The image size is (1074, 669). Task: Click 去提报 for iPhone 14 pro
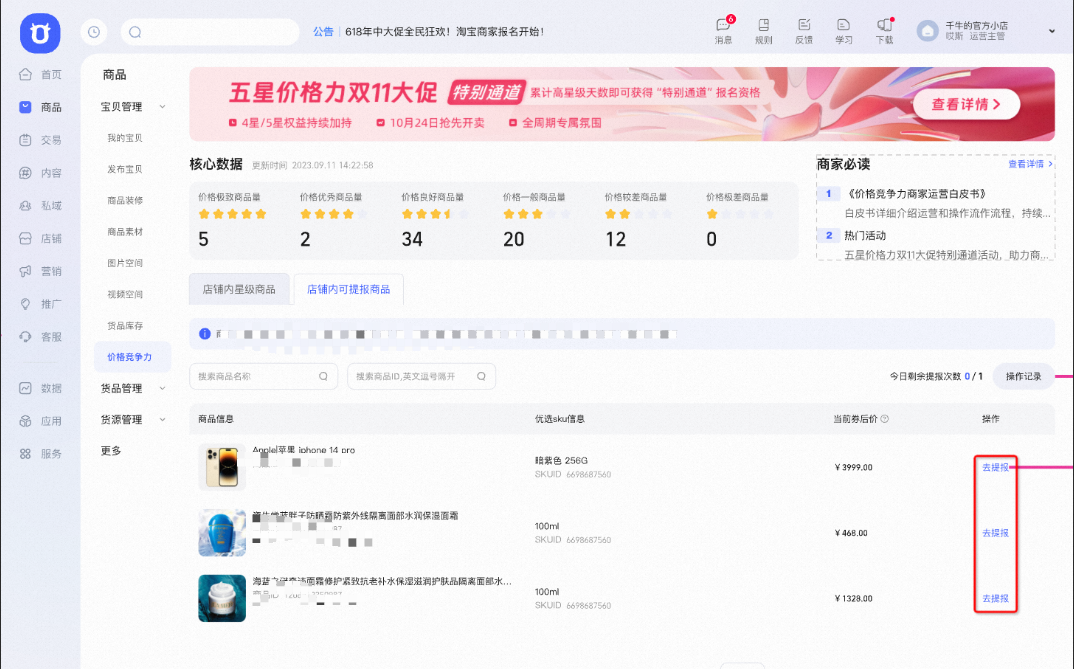995,467
